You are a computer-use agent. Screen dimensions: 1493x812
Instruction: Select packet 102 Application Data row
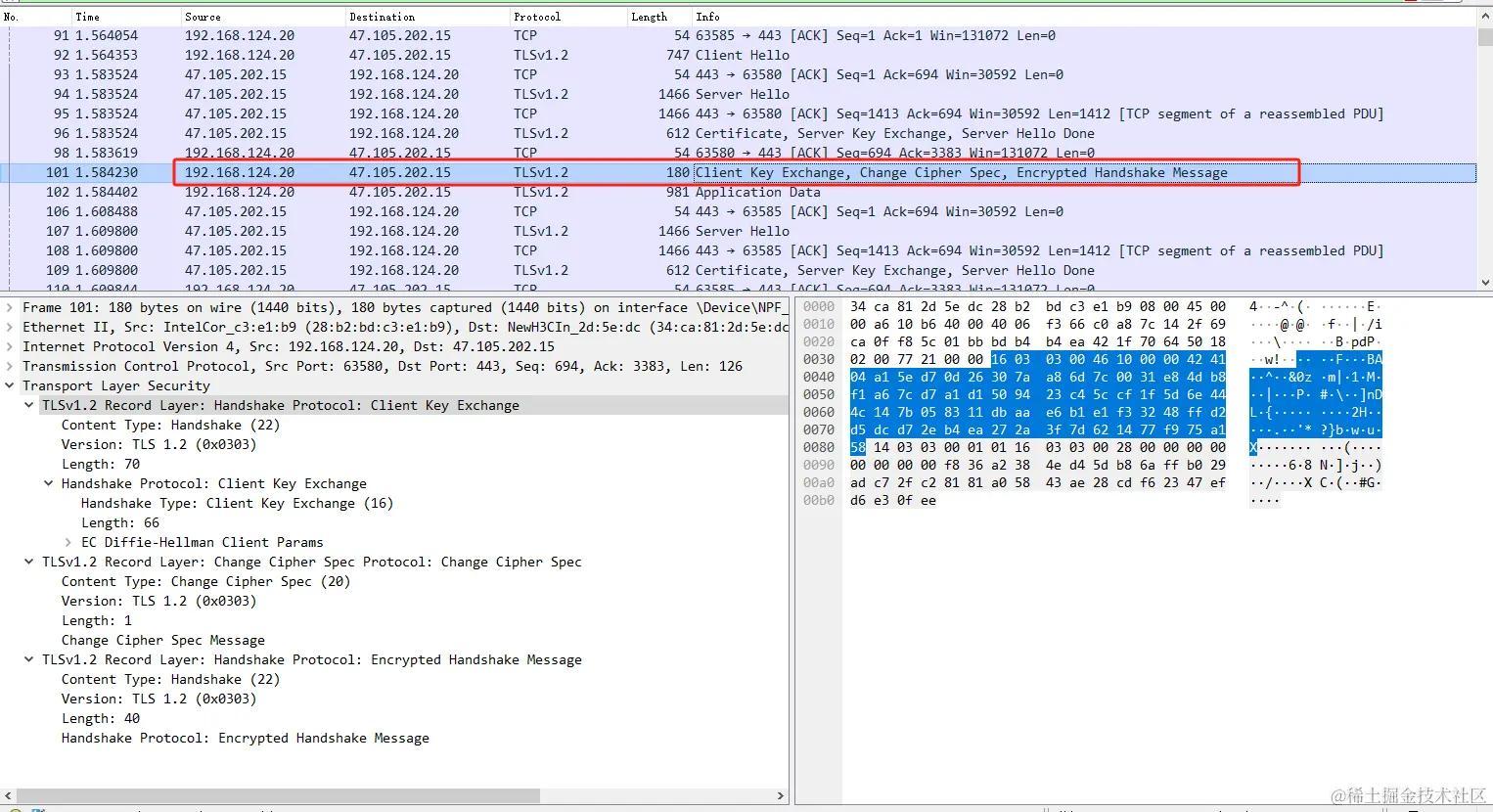coord(739,192)
